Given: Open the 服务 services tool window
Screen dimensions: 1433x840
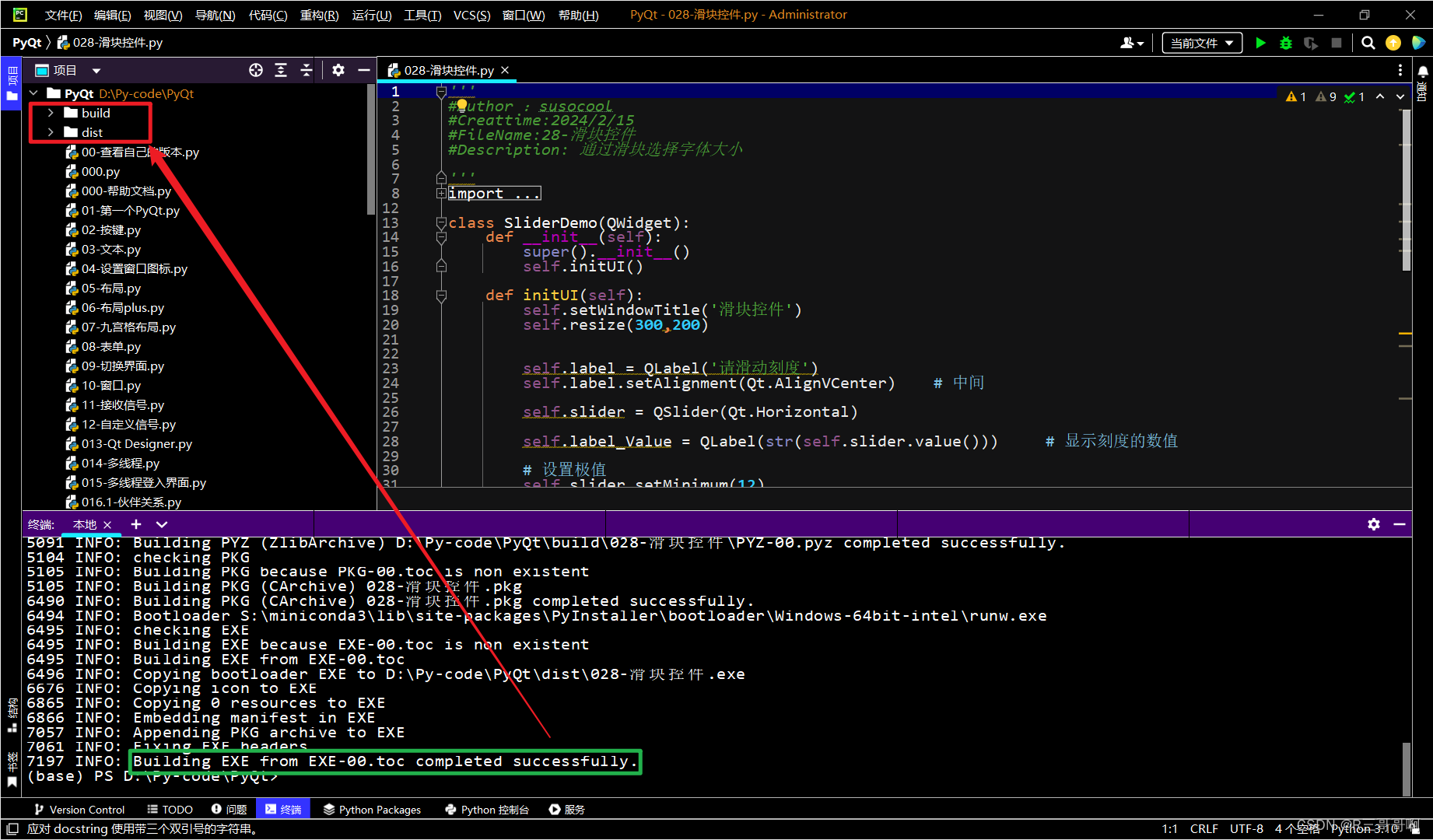Looking at the screenshot, I should (x=567, y=809).
